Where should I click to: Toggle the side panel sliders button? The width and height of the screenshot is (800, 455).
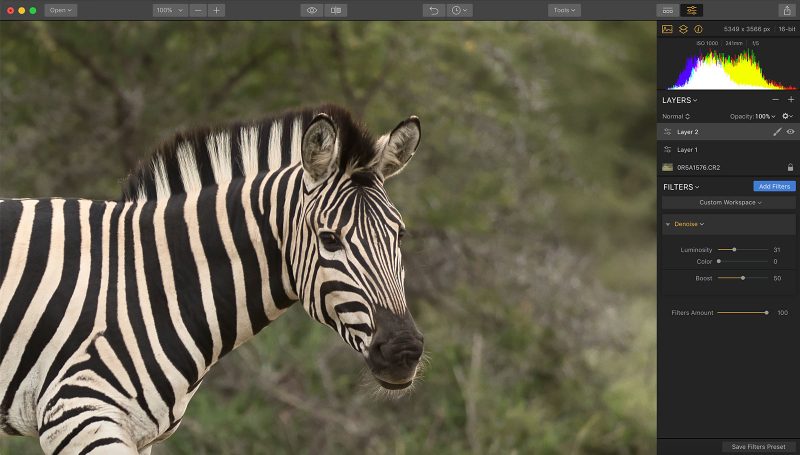tap(691, 10)
